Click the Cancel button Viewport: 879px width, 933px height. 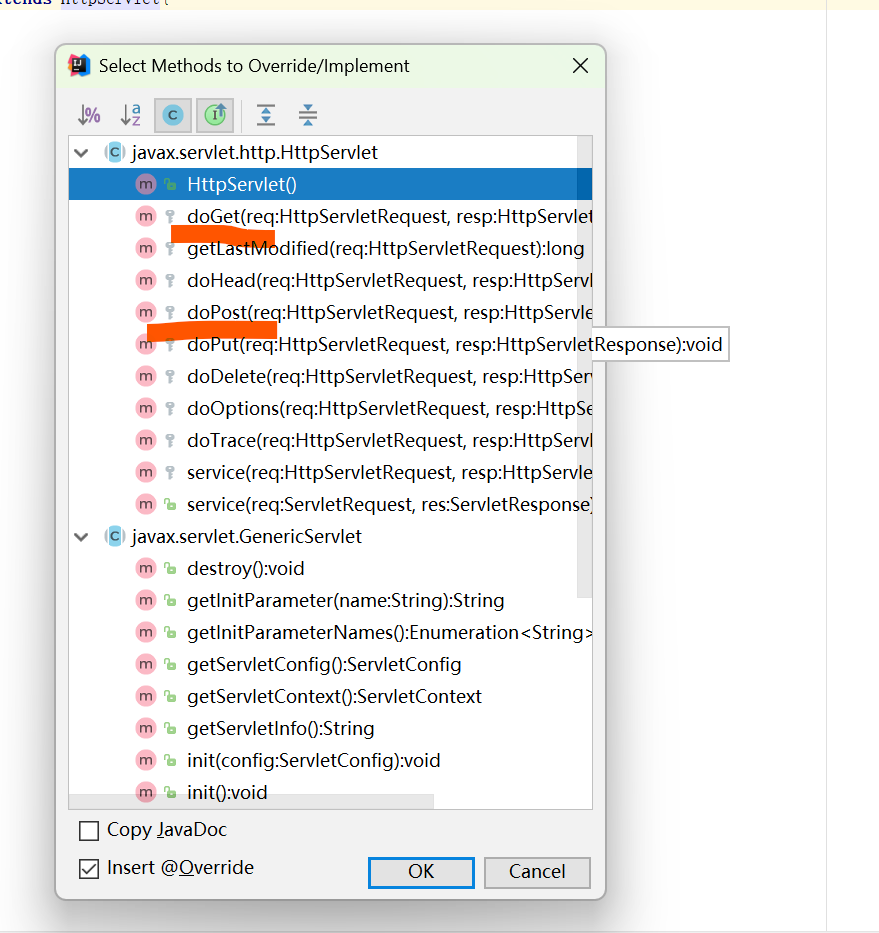[x=537, y=872]
